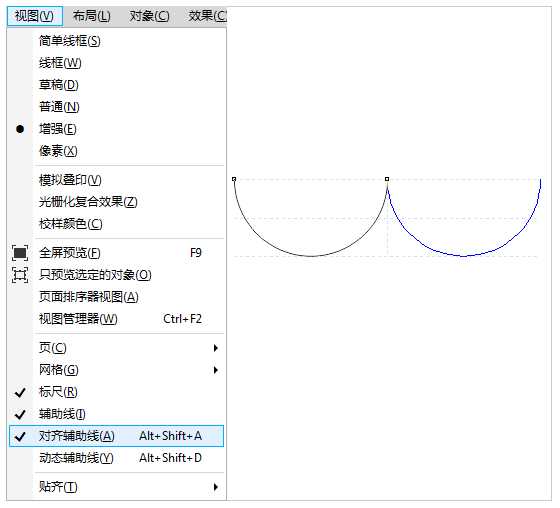Image resolution: width=560 pixels, height=508 pixels.
Task: Expand the 贴齐(T) submenu
Action: pyautogui.click(x=116, y=487)
